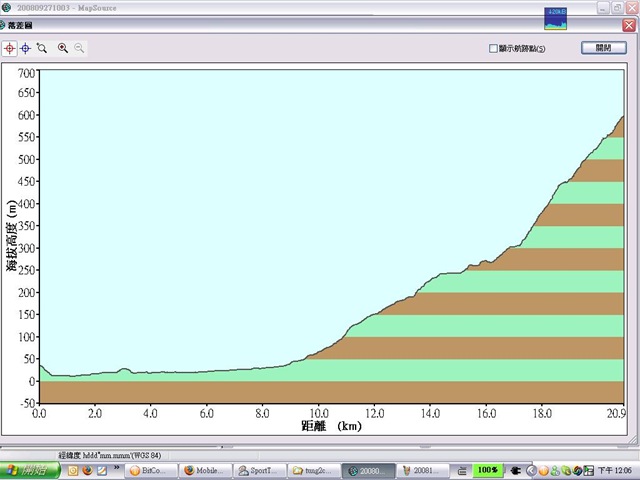The image size is (640, 480).
Task: Click the 420kB network monitor widget
Action: point(556,19)
